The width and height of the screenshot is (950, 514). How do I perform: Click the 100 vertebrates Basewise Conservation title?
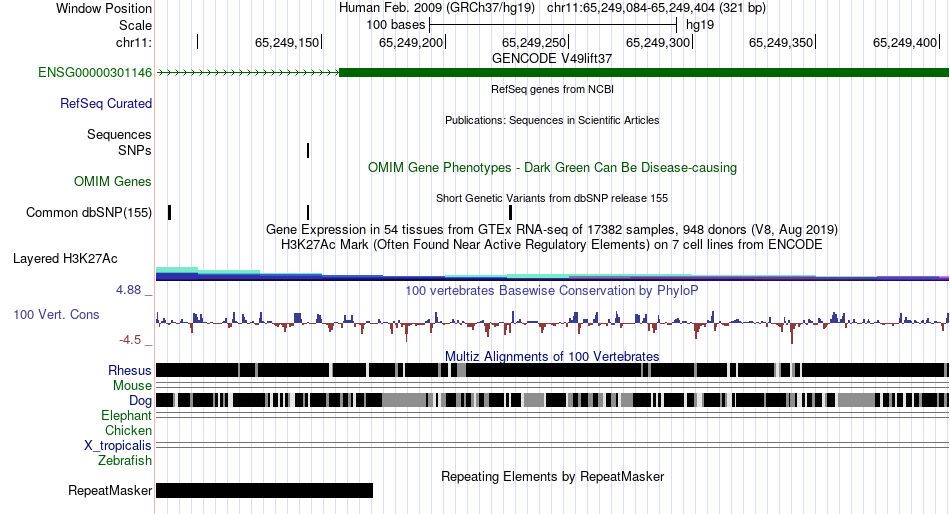(552, 290)
